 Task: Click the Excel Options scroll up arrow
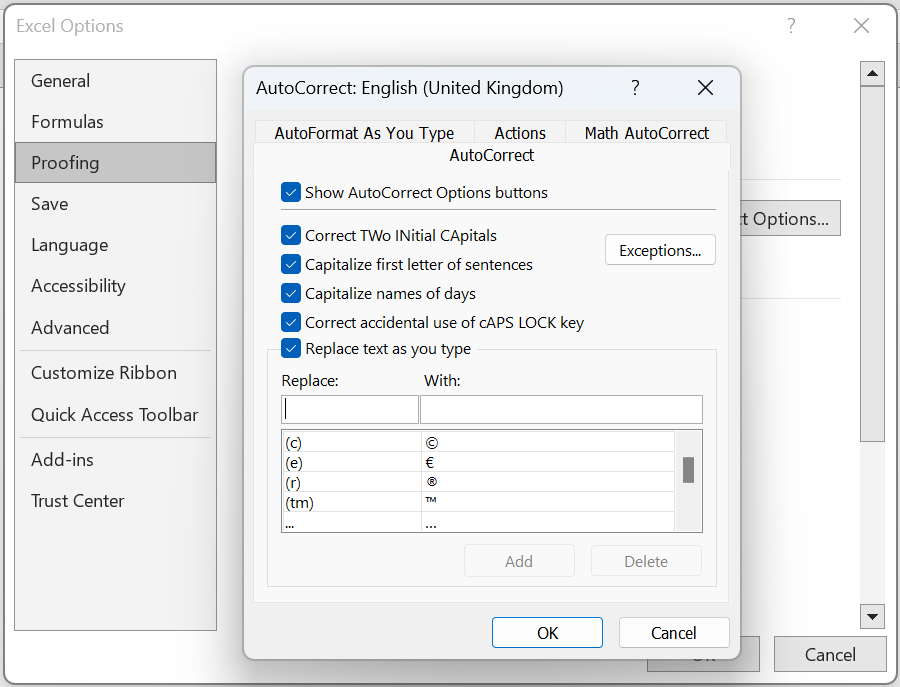[872, 73]
